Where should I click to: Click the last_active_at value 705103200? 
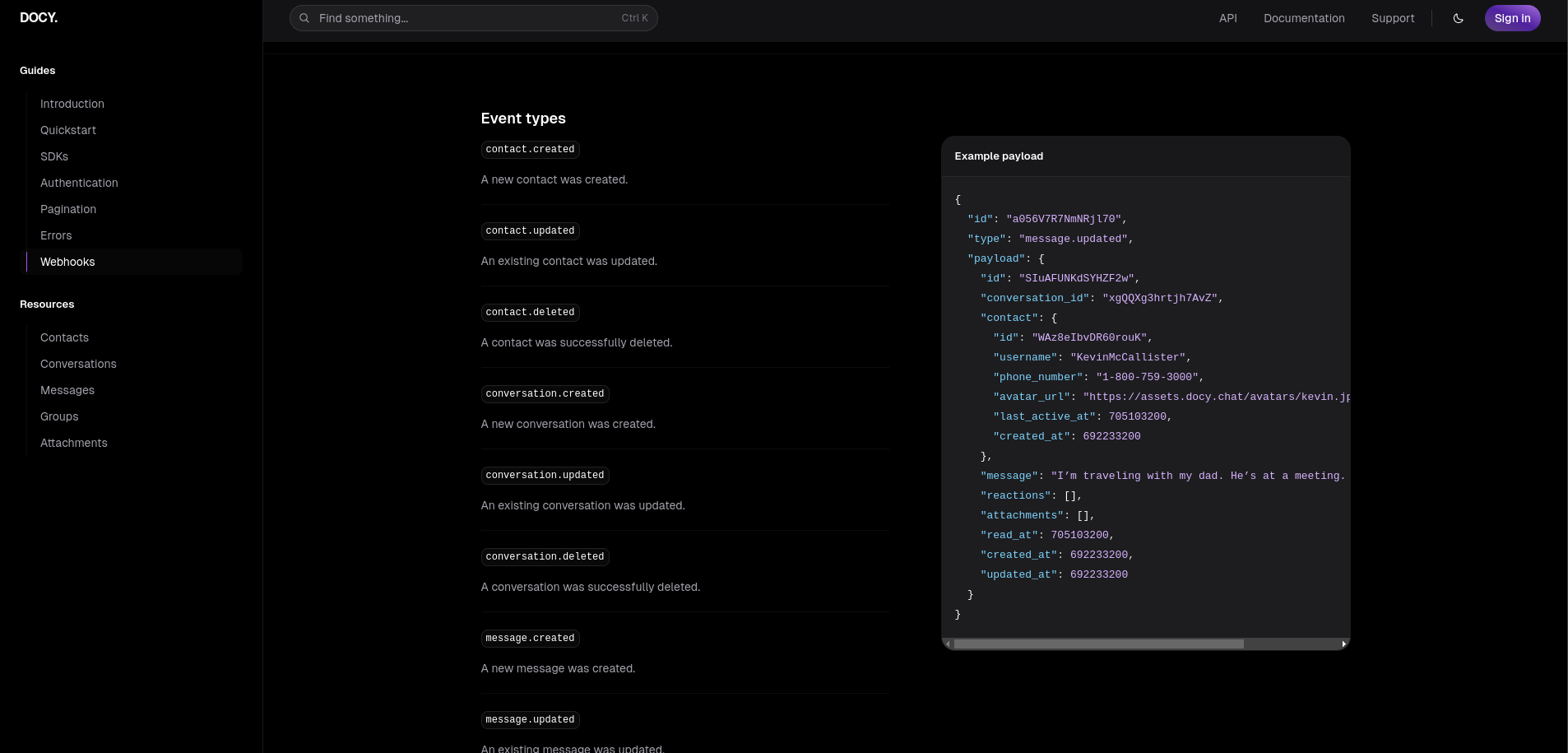pyautogui.click(x=1137, y=416)
